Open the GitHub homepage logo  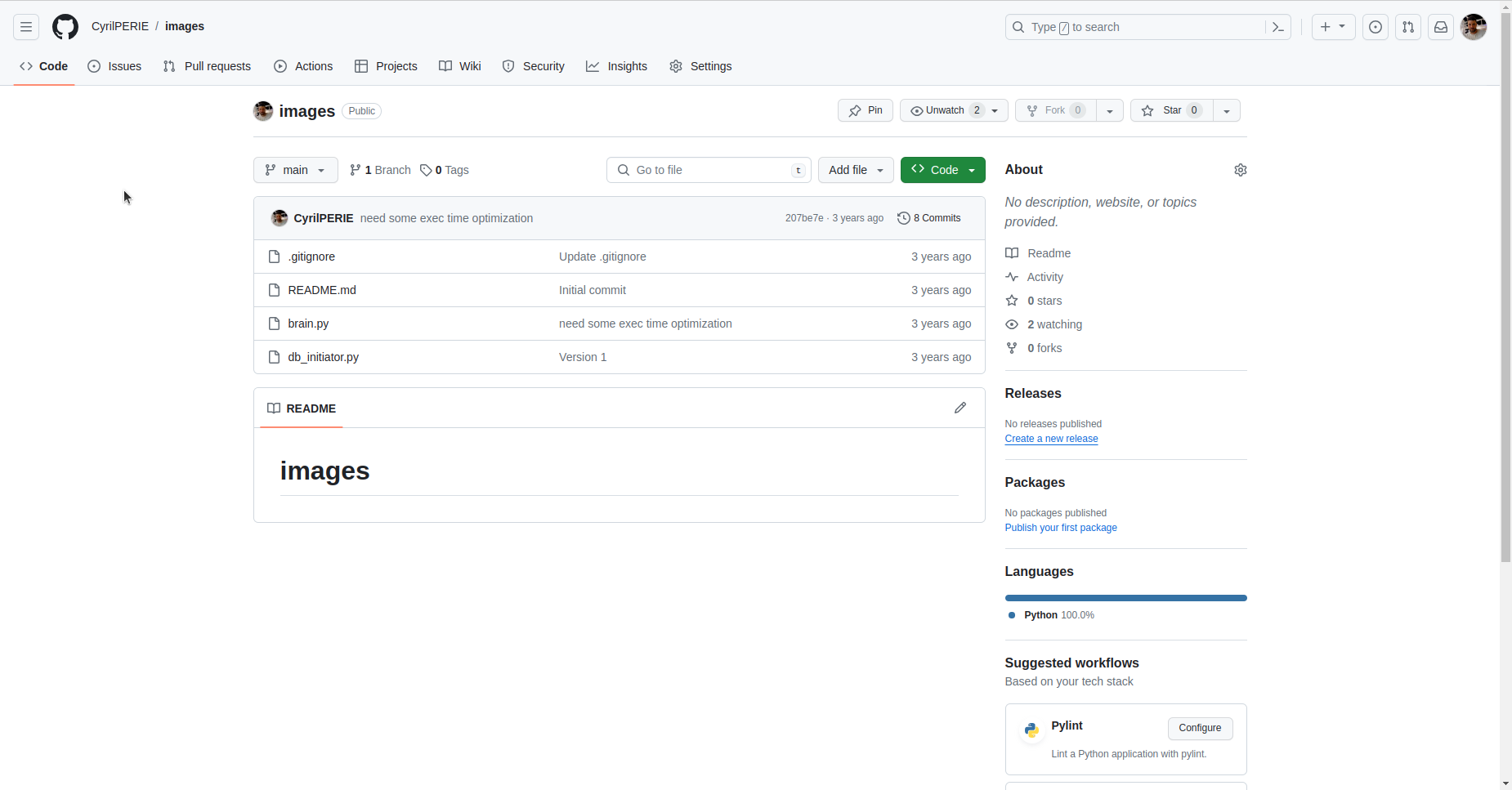[x=65, y=27]
